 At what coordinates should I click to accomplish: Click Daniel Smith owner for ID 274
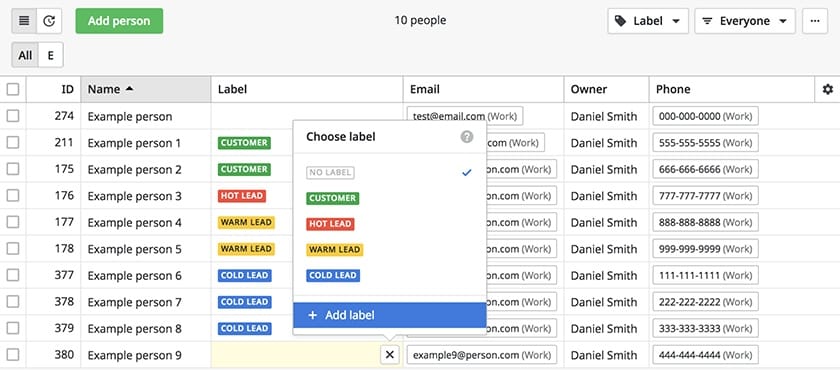(x=604, y=116)
